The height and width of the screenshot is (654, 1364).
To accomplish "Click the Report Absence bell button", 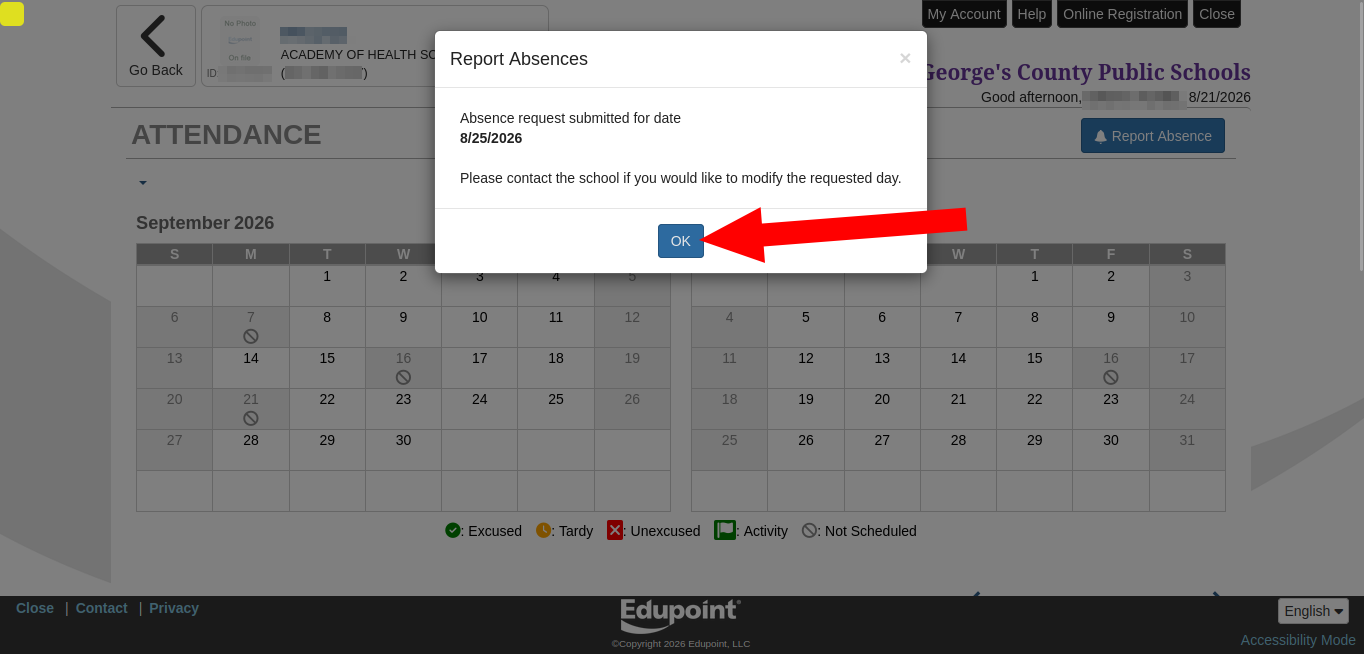I will coord(1152,136).
